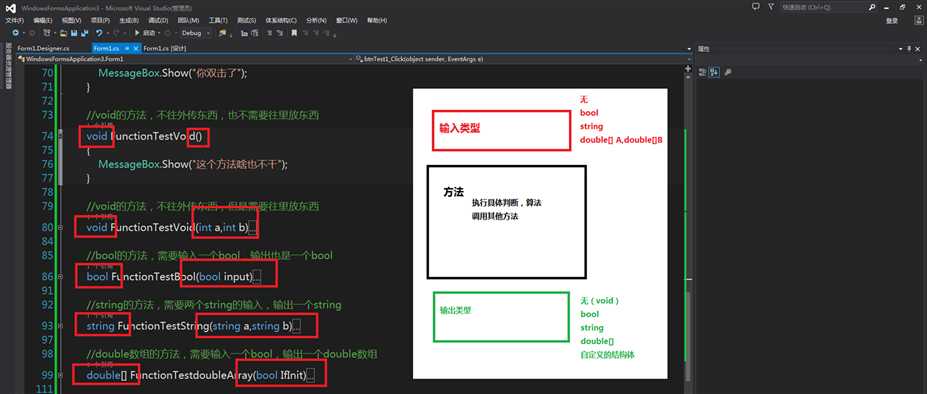The image size is (927, 394).
Task: Click the Find in Files toolbar icon
Action: [223, 33]
